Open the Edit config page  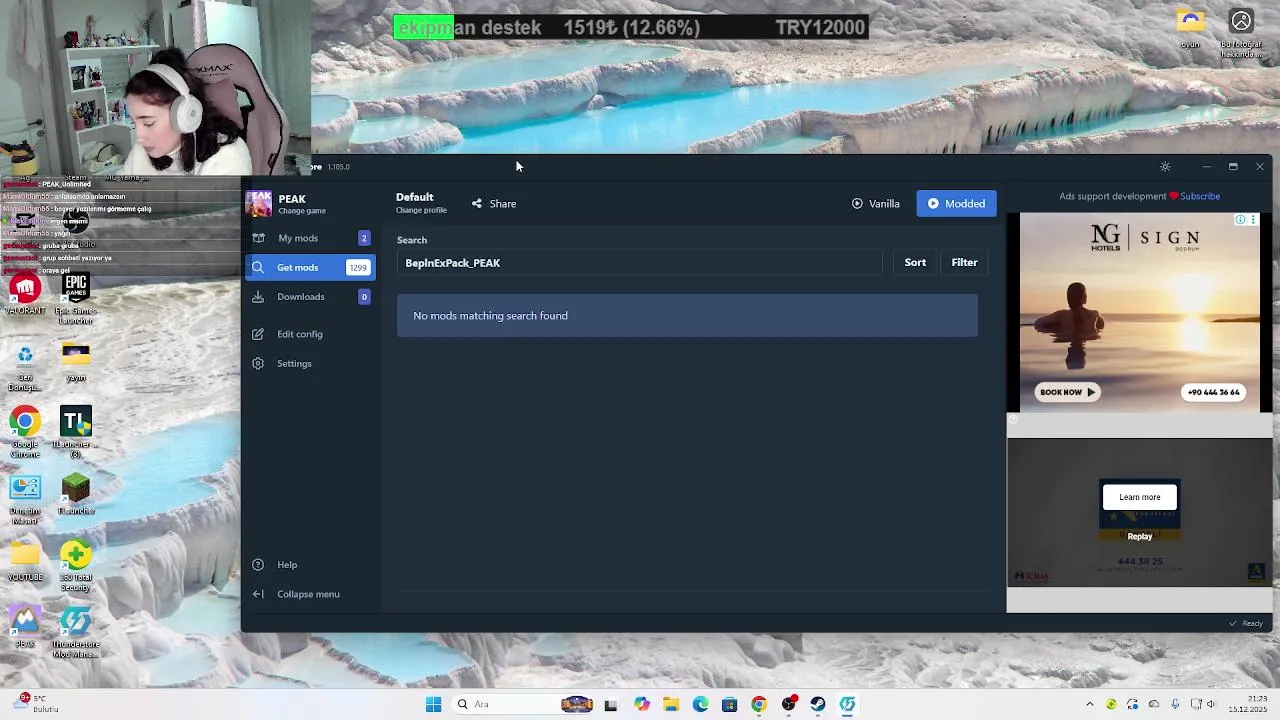(x=310, y=334)
